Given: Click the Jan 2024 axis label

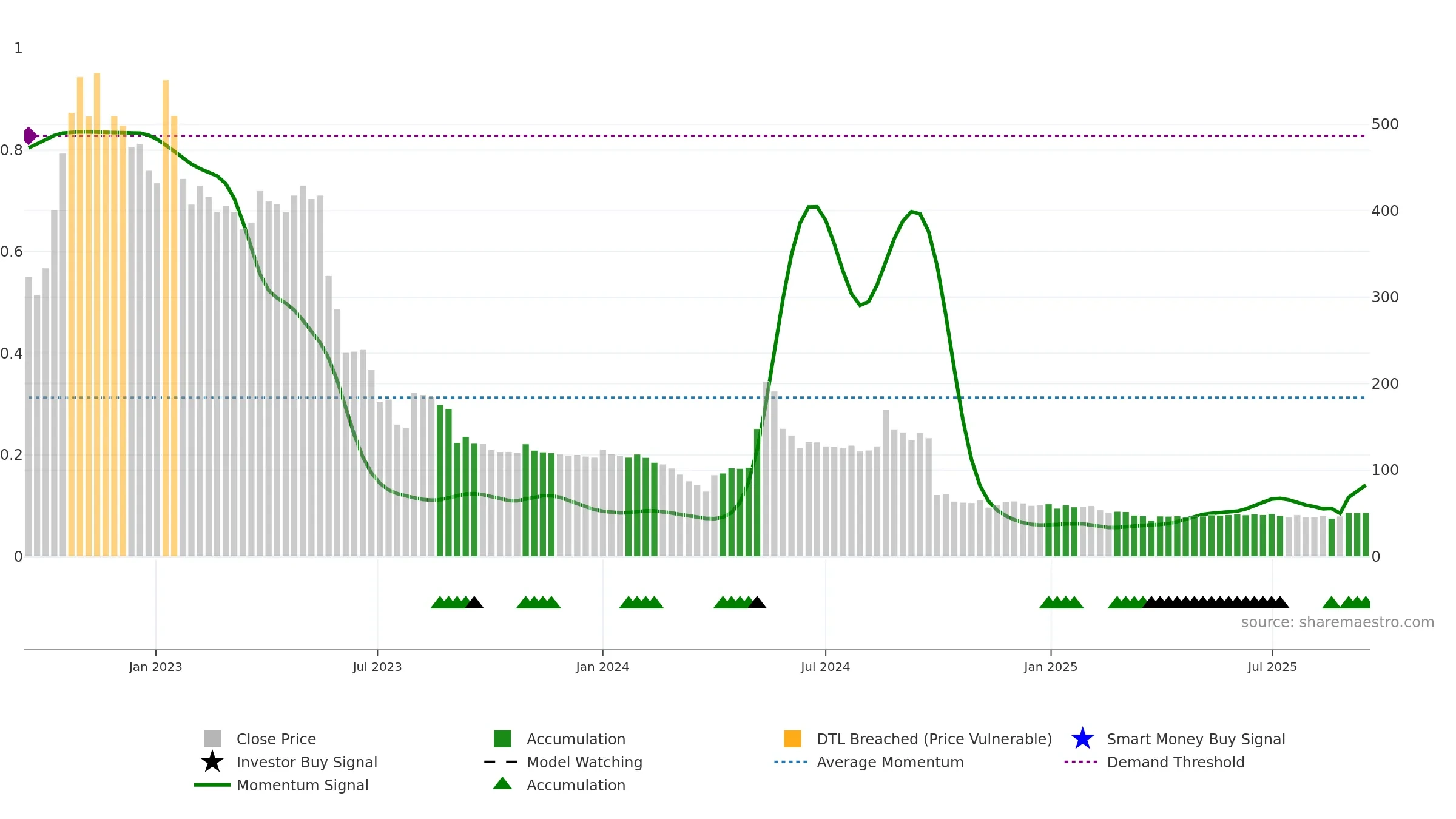Looking at the screenshot, I should coord(602,667).
